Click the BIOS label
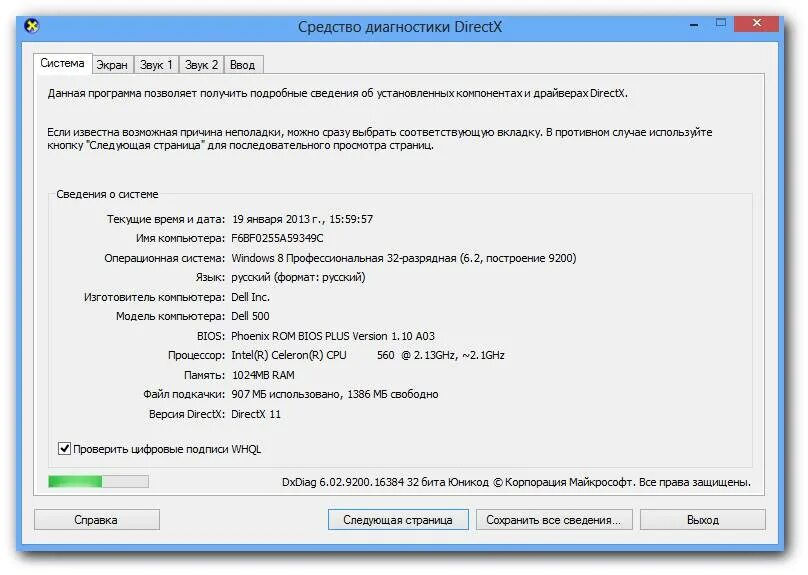 (211, 336)
